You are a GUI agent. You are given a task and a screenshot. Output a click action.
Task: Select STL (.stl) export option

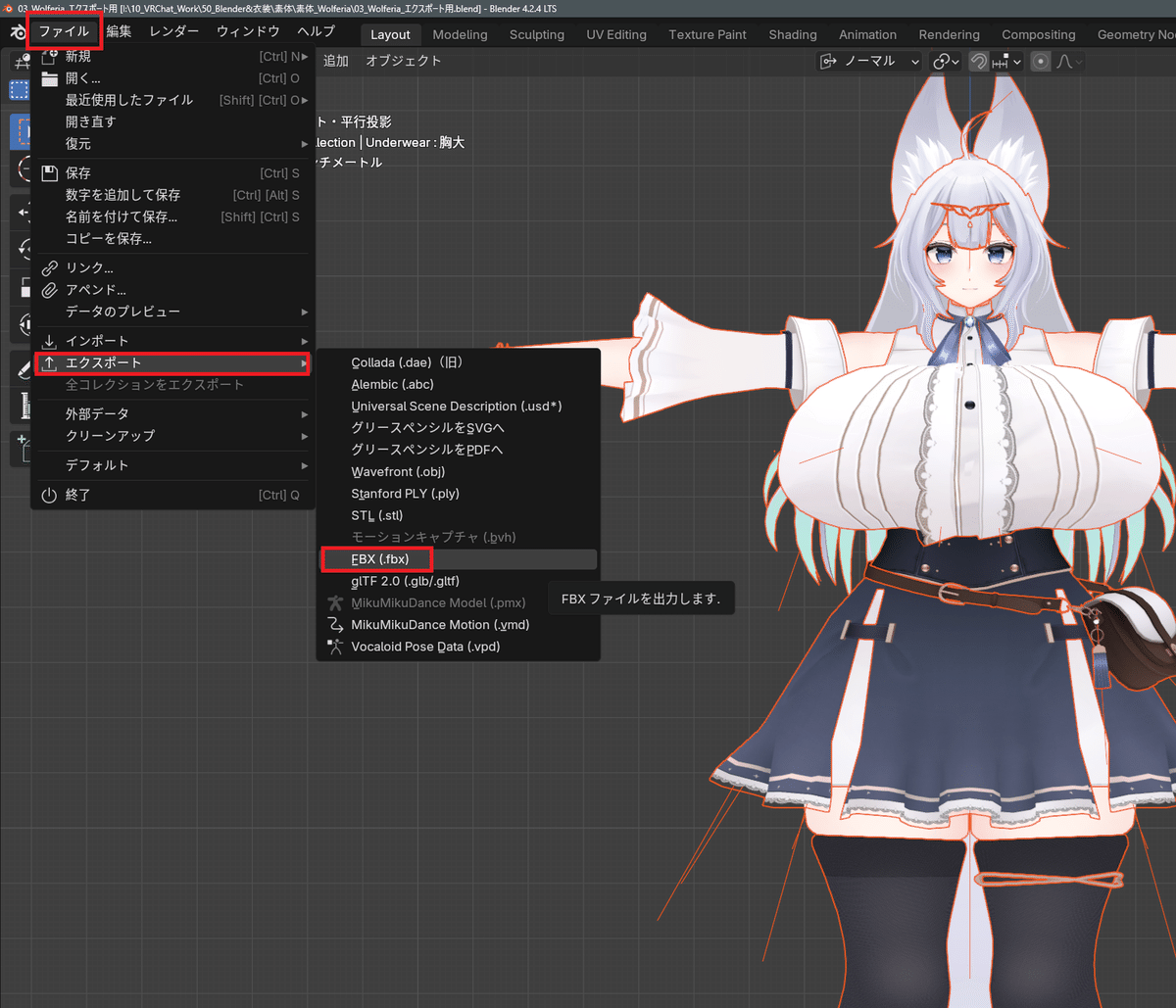click(x=459, y=515)
